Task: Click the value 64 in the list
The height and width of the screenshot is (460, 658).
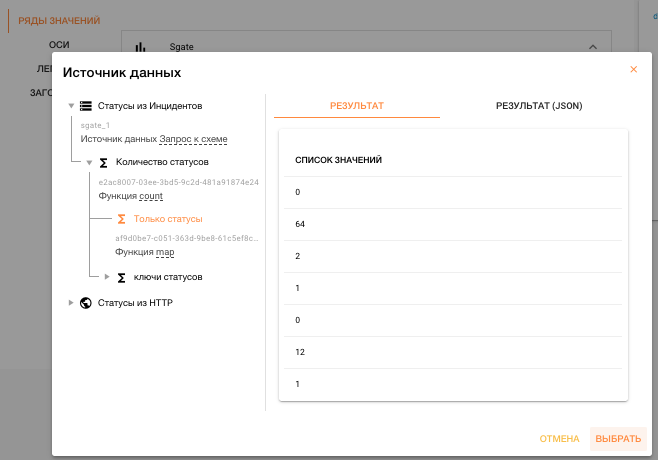Action: pyautogui.click(x=300, y=224)
